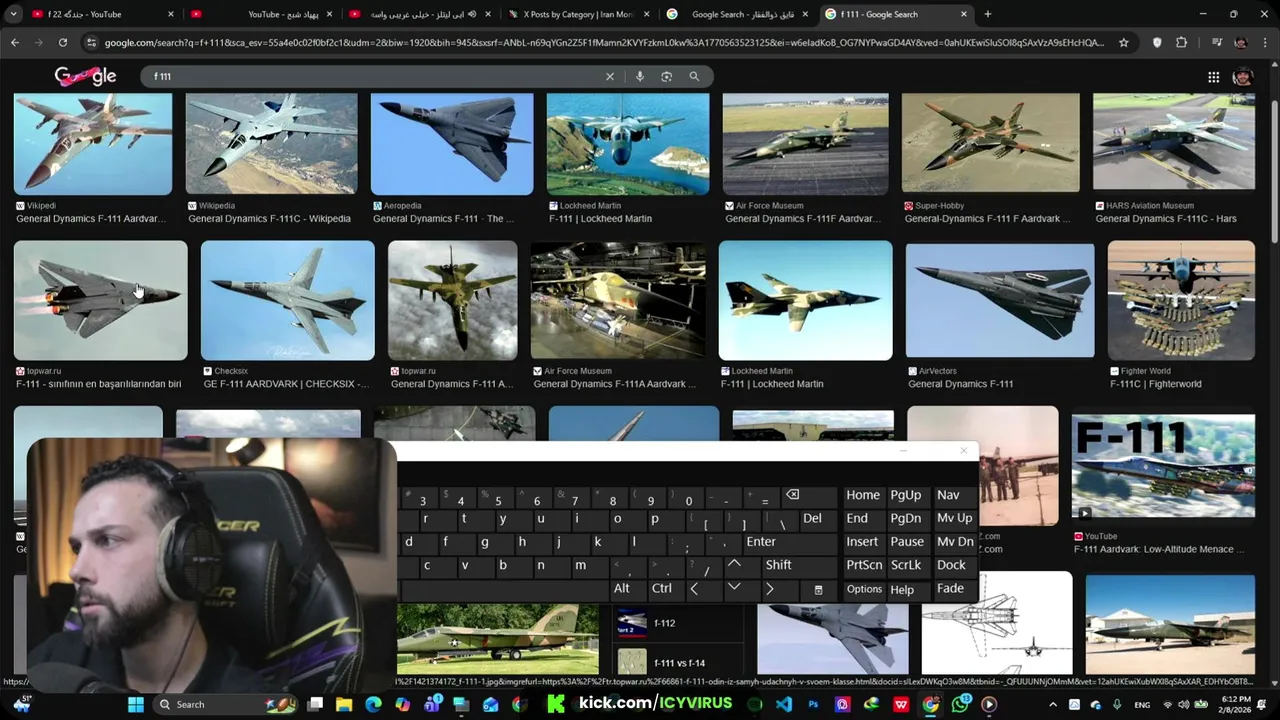Close the on-screen keyboard window

[x=964, y=451]
